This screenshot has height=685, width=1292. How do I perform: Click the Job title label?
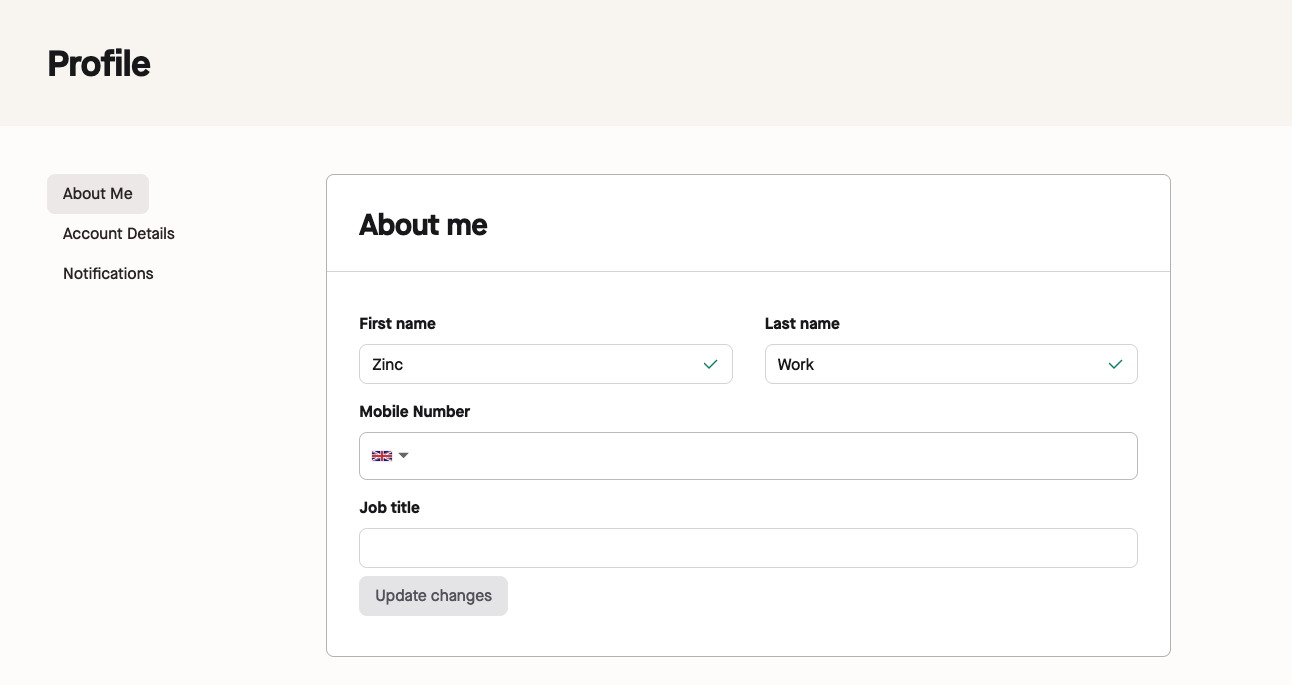click(x=389, y=508)
